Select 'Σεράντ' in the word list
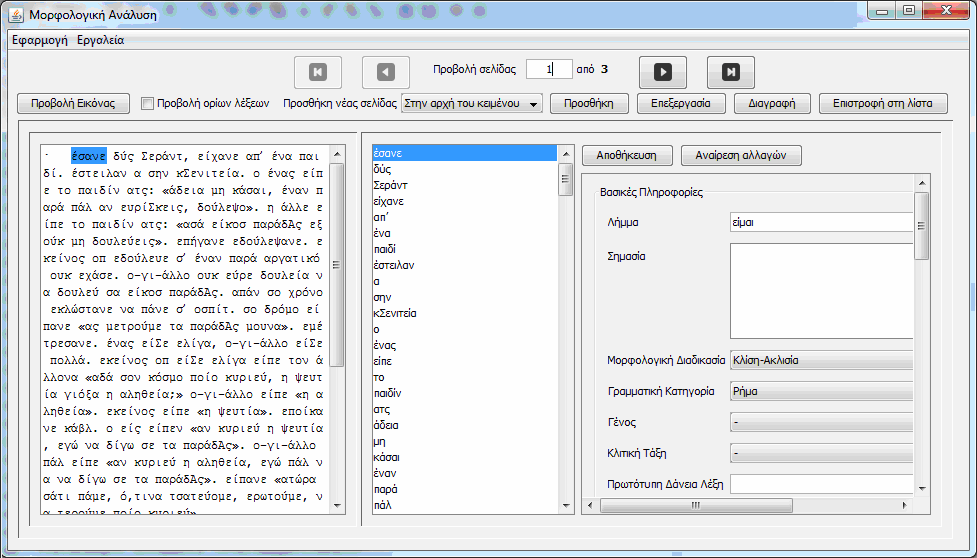The width and height of the screenshot is (977, 558). [x=464, y=186]
